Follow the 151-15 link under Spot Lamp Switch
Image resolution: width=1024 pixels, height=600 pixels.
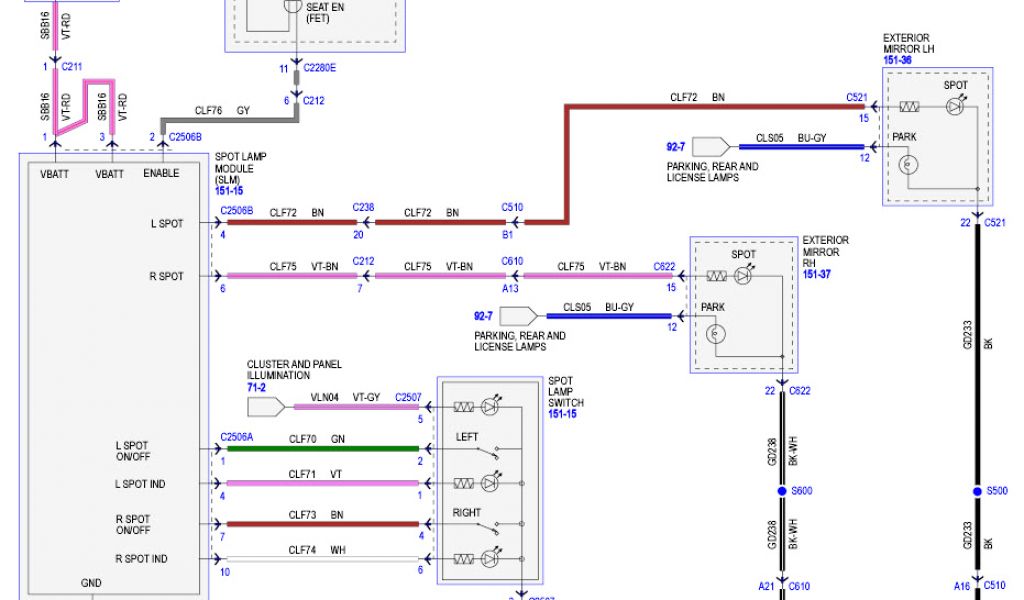click(x=563, y=413)
